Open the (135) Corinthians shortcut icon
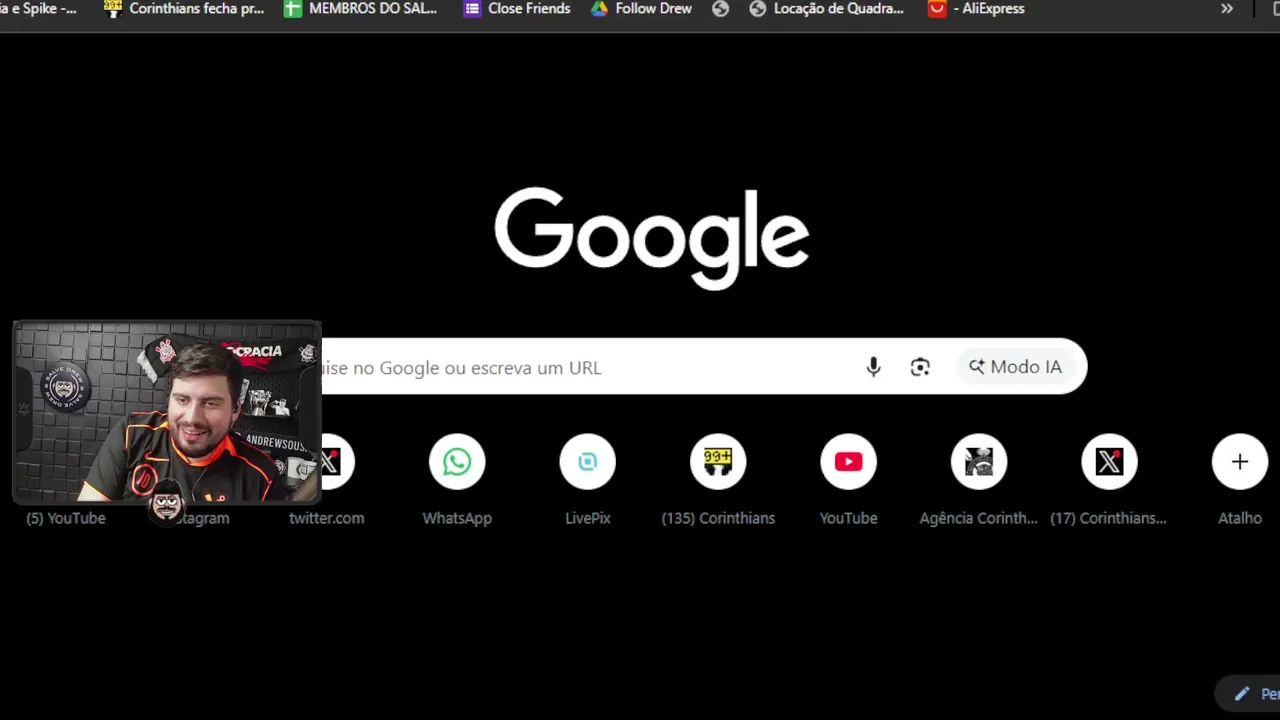Viewport: 1280px width, 720px height. pyautogui.click(x=718, y=462)
